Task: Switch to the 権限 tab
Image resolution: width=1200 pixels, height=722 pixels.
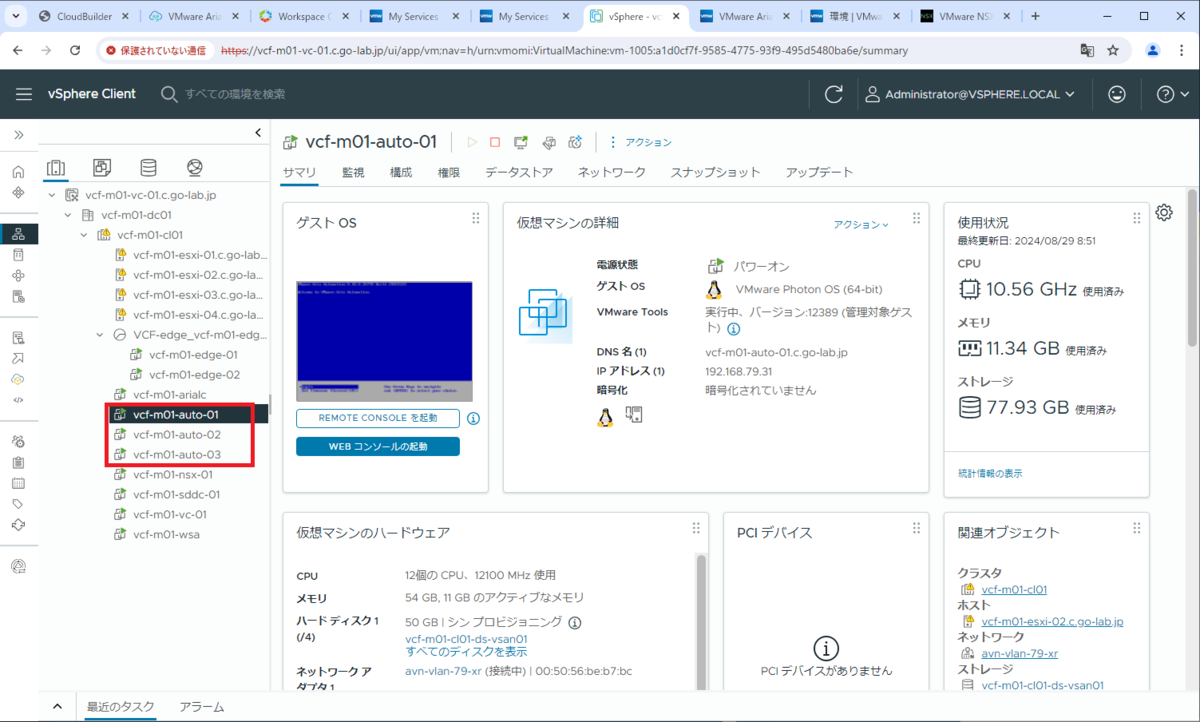Action: [x=449, y=172]
